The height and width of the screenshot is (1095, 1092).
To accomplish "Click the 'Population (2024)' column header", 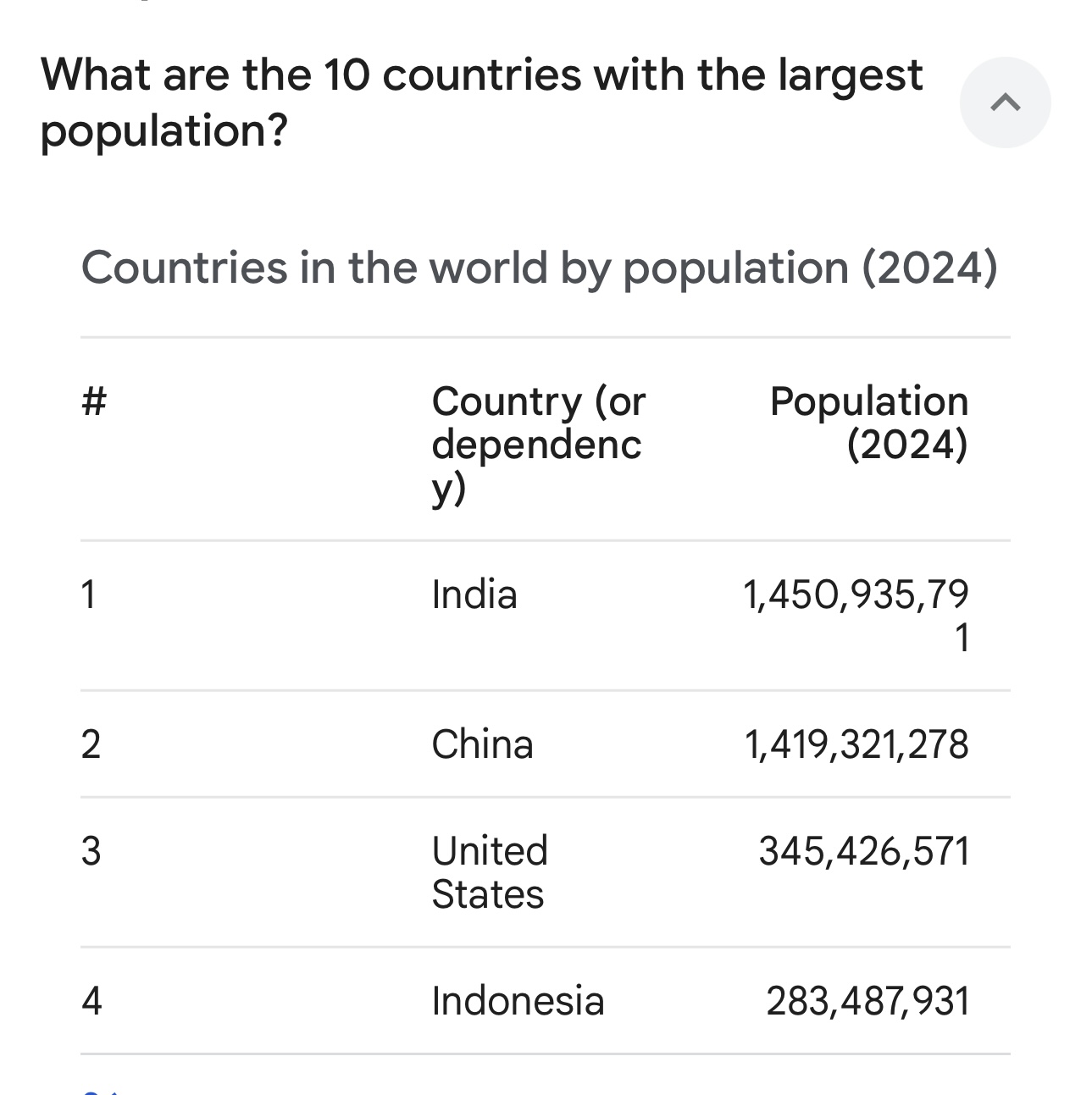I will 869,423.
